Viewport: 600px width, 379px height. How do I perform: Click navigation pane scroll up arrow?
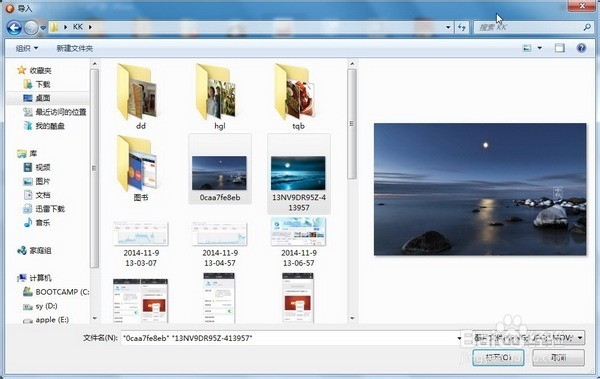[x=95, y=63]
